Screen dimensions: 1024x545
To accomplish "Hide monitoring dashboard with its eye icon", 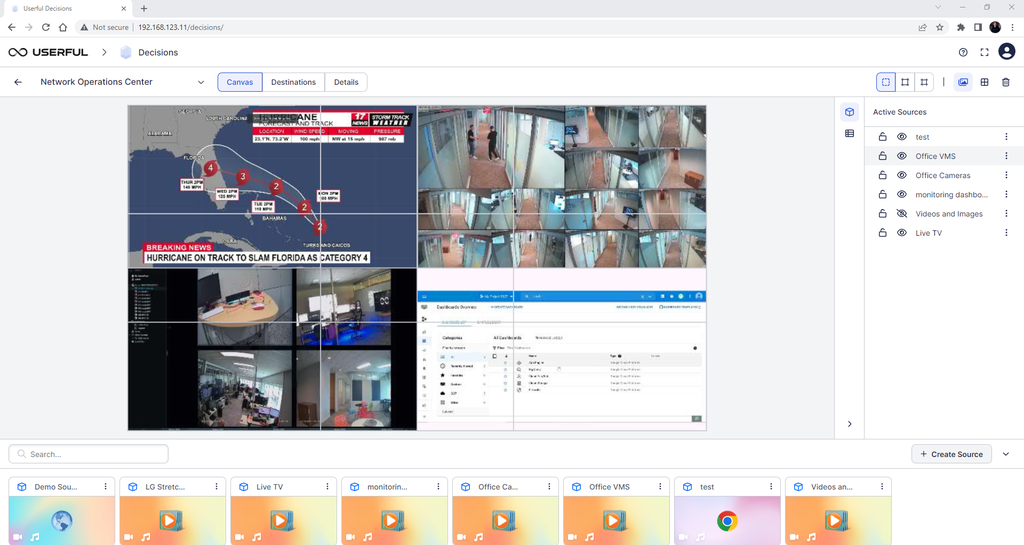I will tap(902, 195).
